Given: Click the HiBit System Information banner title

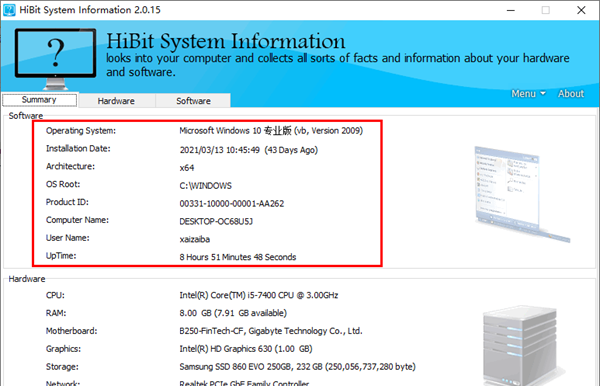Looking at the screenshot, I should click(x=226, y=41).
